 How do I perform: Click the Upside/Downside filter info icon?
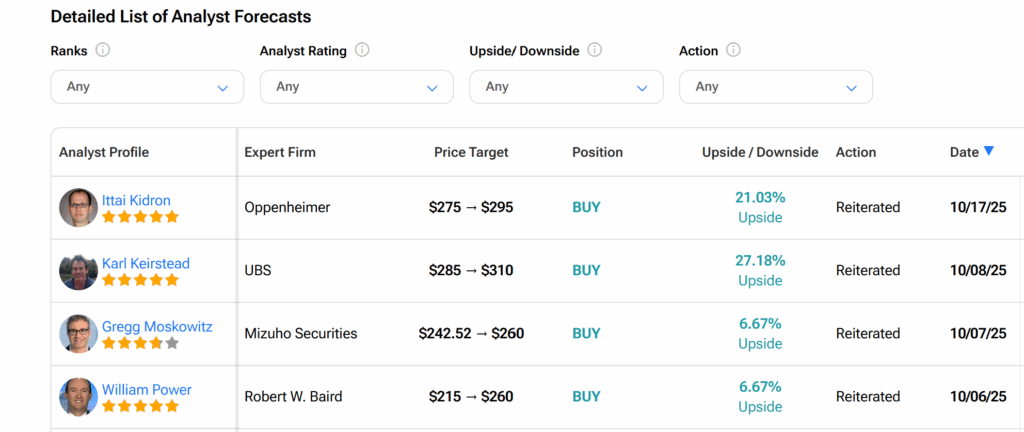595,50
